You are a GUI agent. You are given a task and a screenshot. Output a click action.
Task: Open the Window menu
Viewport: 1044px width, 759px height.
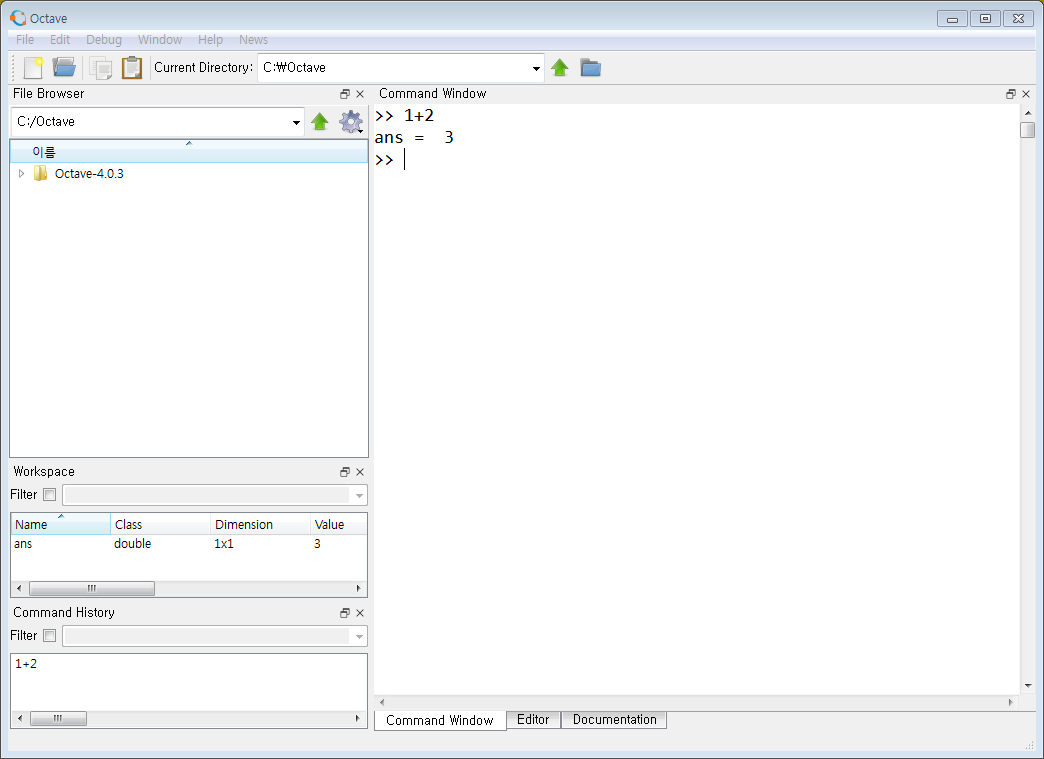coord(160,40)
